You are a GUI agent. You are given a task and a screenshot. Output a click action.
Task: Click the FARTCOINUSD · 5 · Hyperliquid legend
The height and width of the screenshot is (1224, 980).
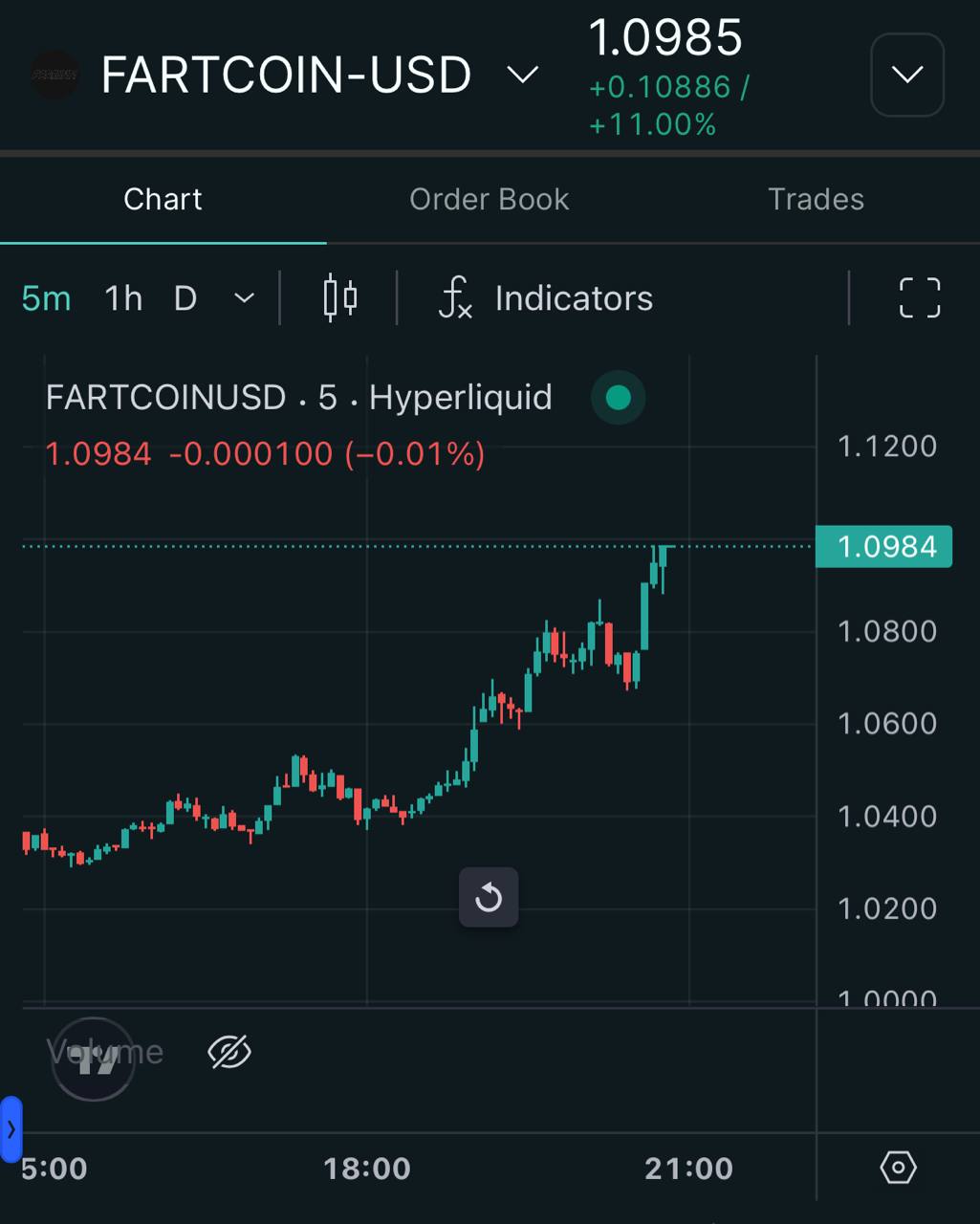pos(299,398)
